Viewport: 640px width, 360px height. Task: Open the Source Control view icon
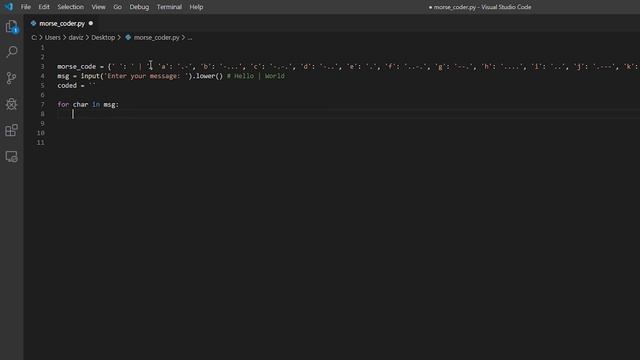click(11, 78)
